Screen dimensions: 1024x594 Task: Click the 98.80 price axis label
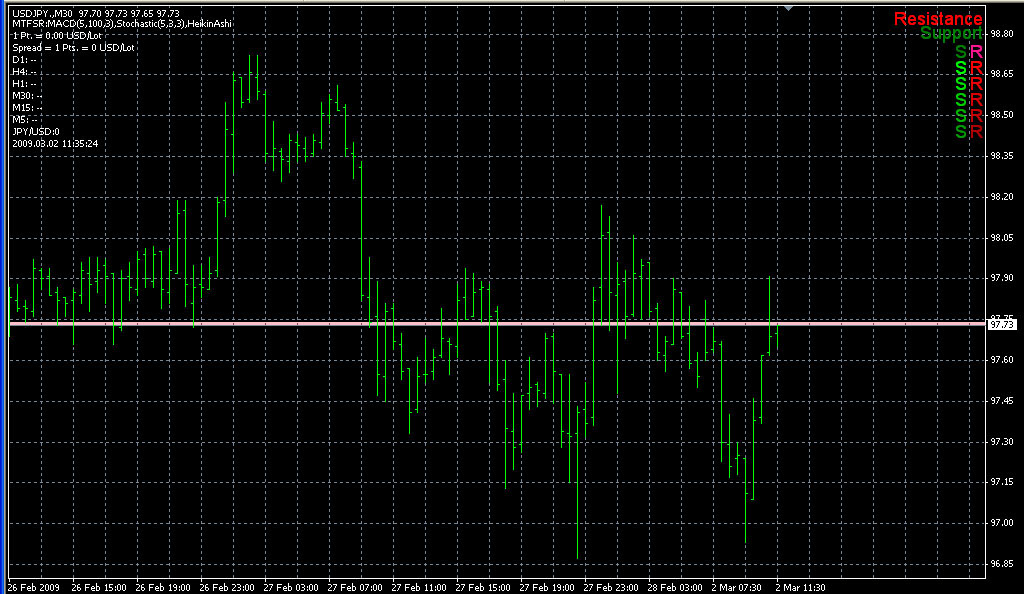[x=1001, y=33]
